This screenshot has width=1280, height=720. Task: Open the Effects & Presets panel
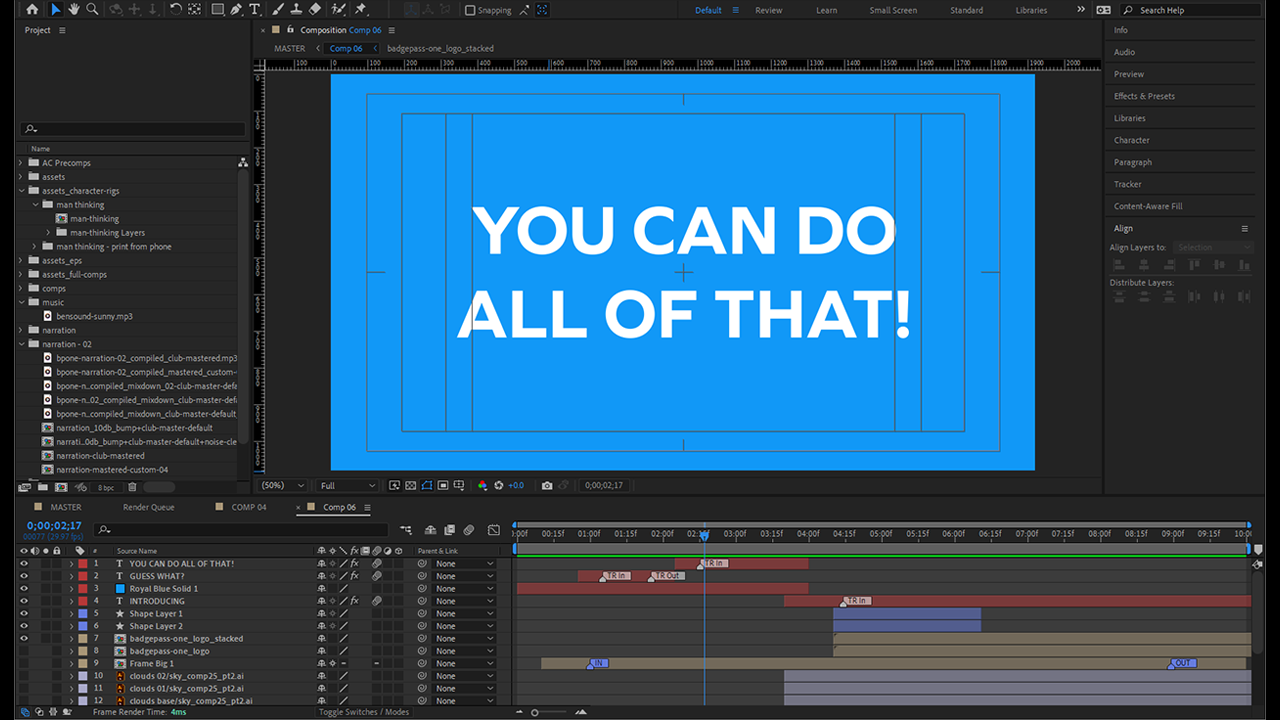1144,96
